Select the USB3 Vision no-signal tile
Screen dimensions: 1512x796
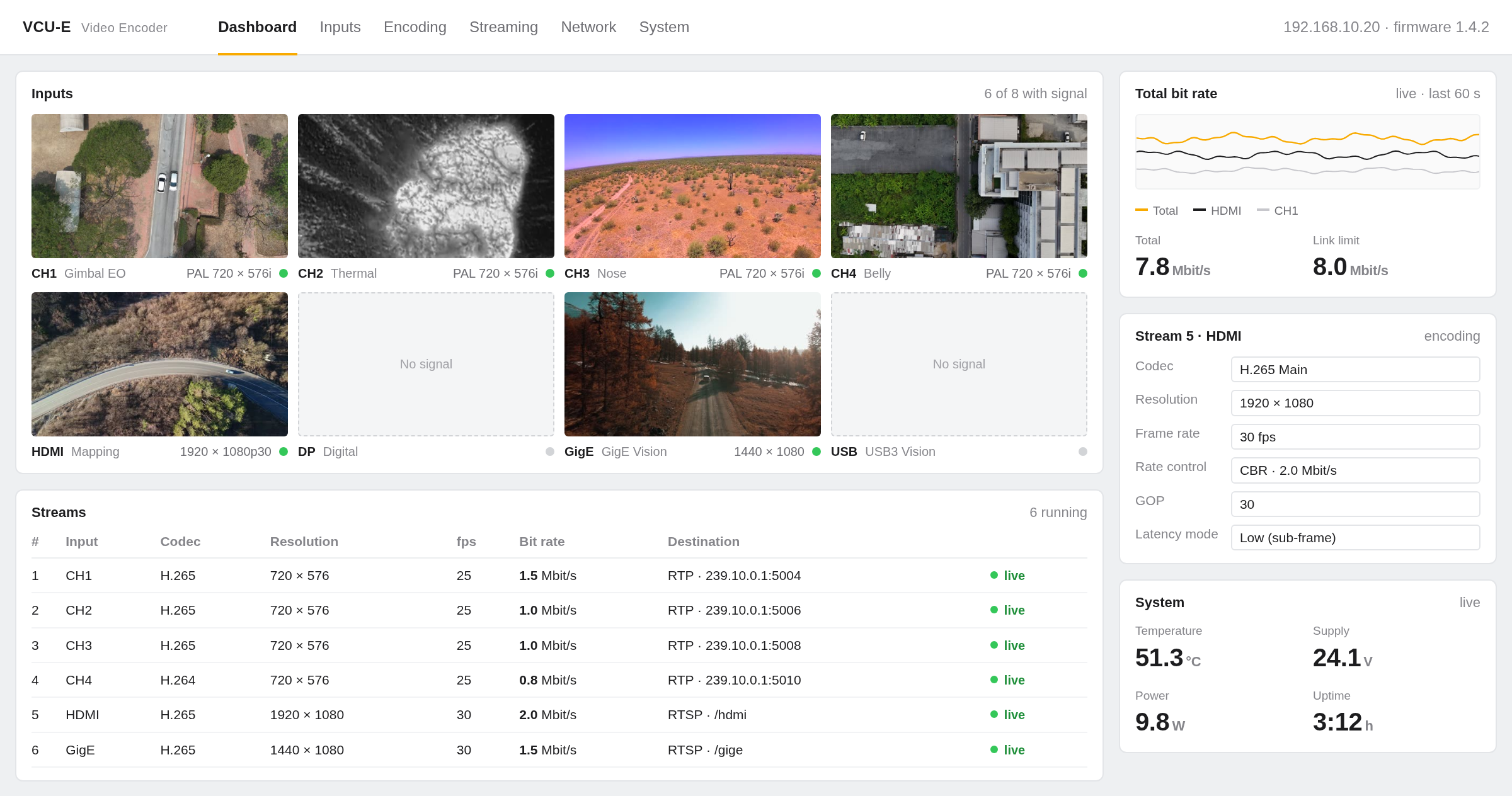point(959,364)
